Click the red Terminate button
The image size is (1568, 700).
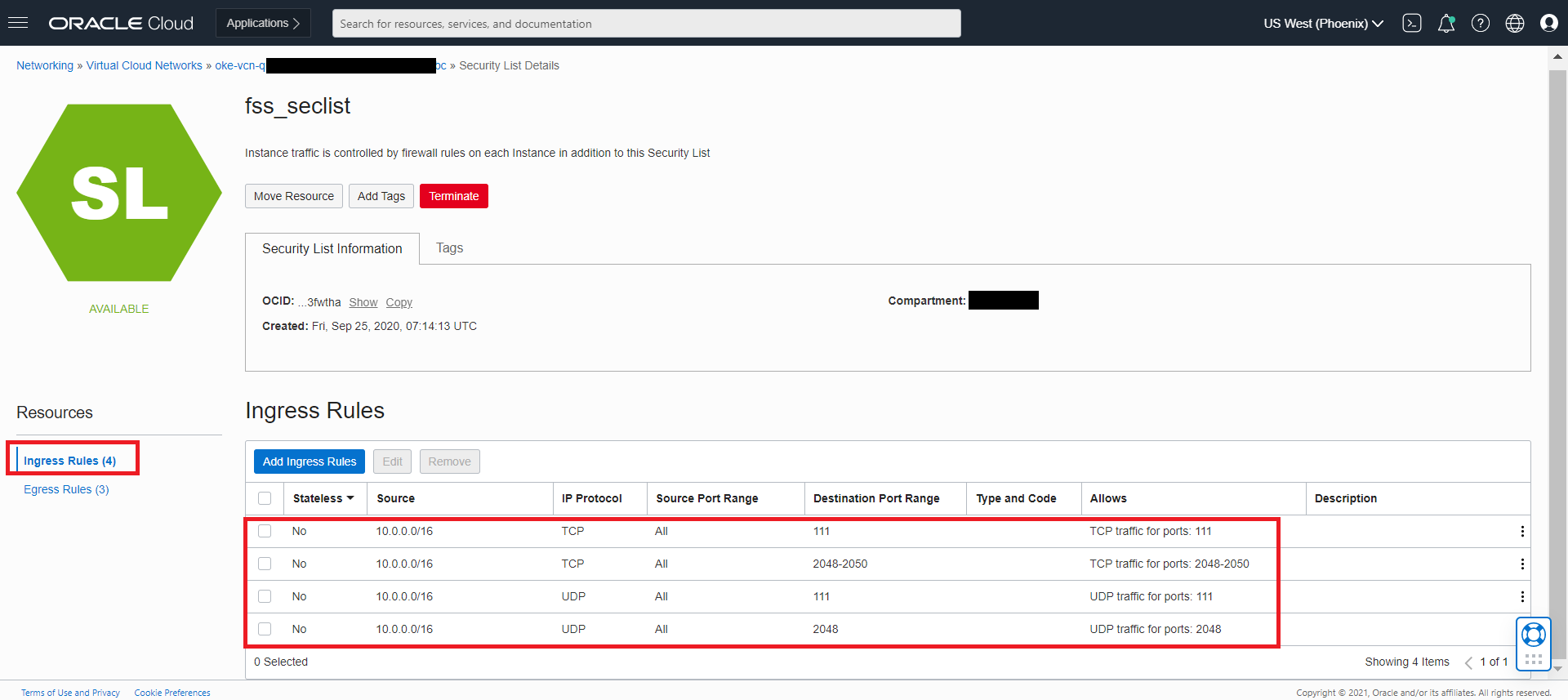454,196
